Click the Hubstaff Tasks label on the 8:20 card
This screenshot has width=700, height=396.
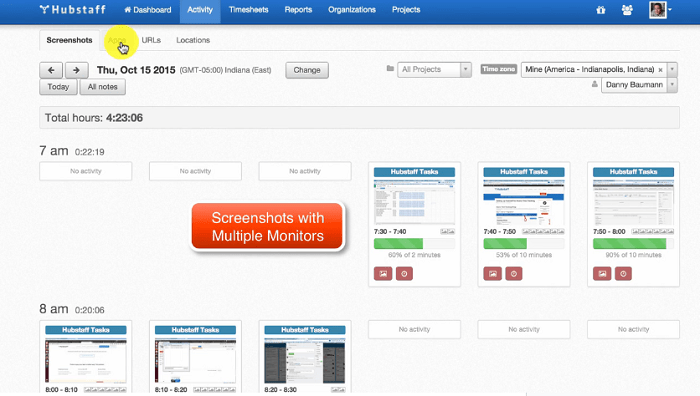point(304,330)
